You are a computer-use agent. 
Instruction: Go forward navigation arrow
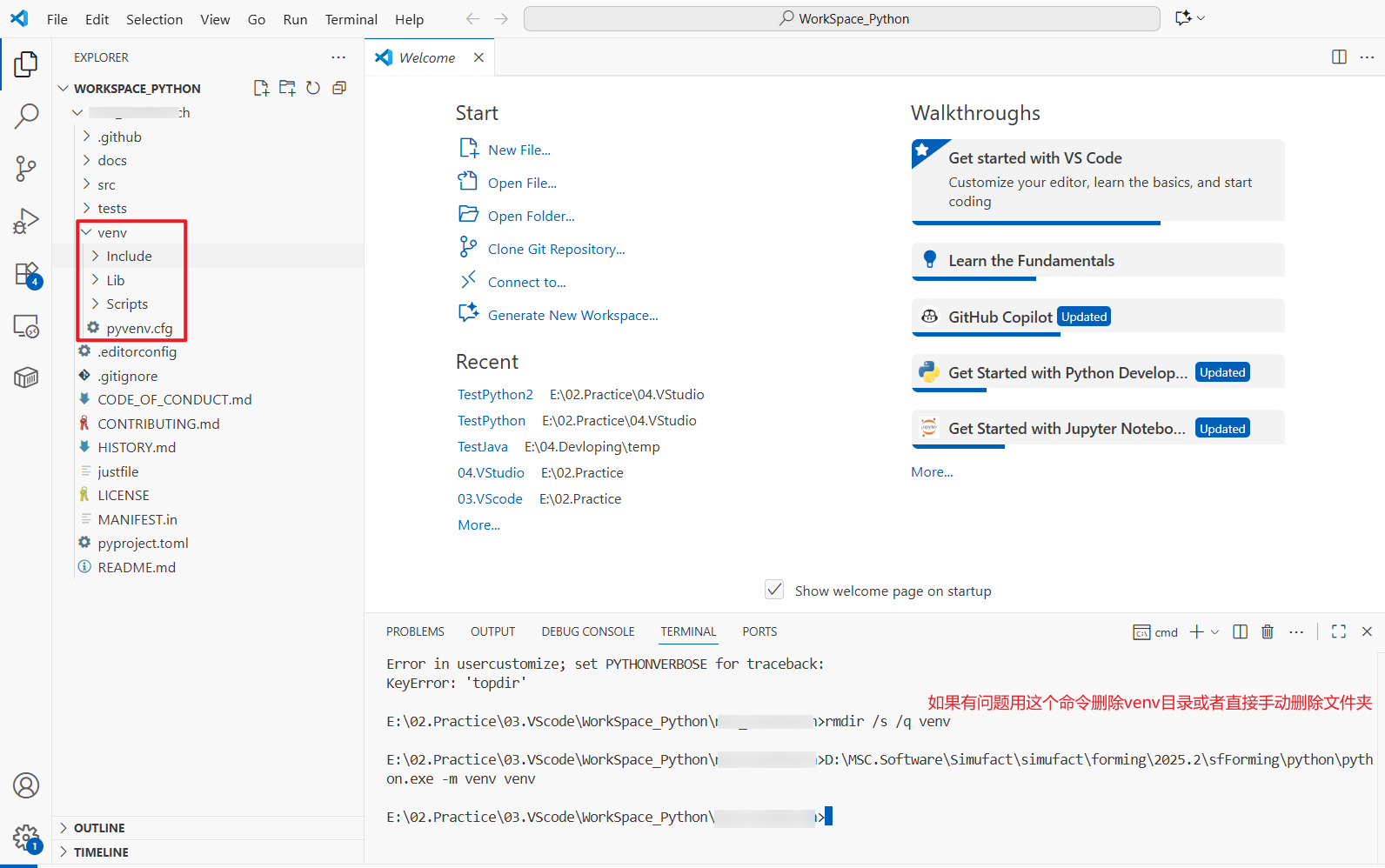(x=501, y=18)
